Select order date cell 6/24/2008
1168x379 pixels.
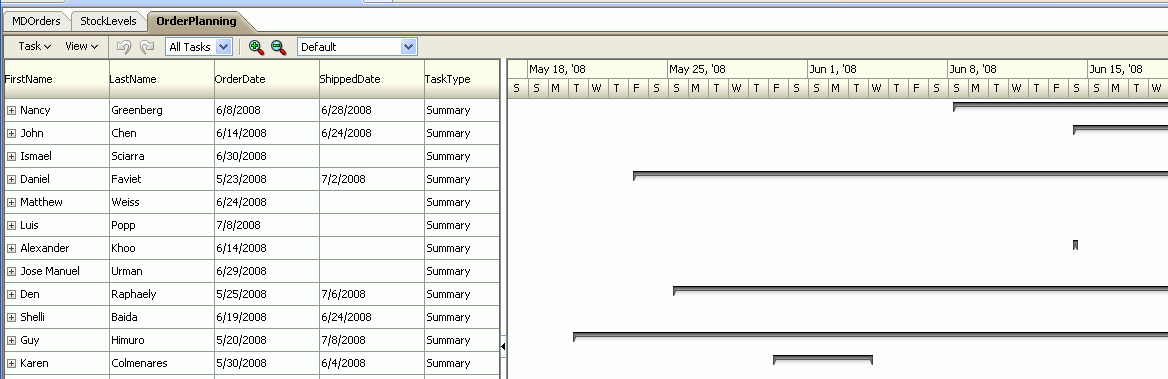tap(267, 203)
